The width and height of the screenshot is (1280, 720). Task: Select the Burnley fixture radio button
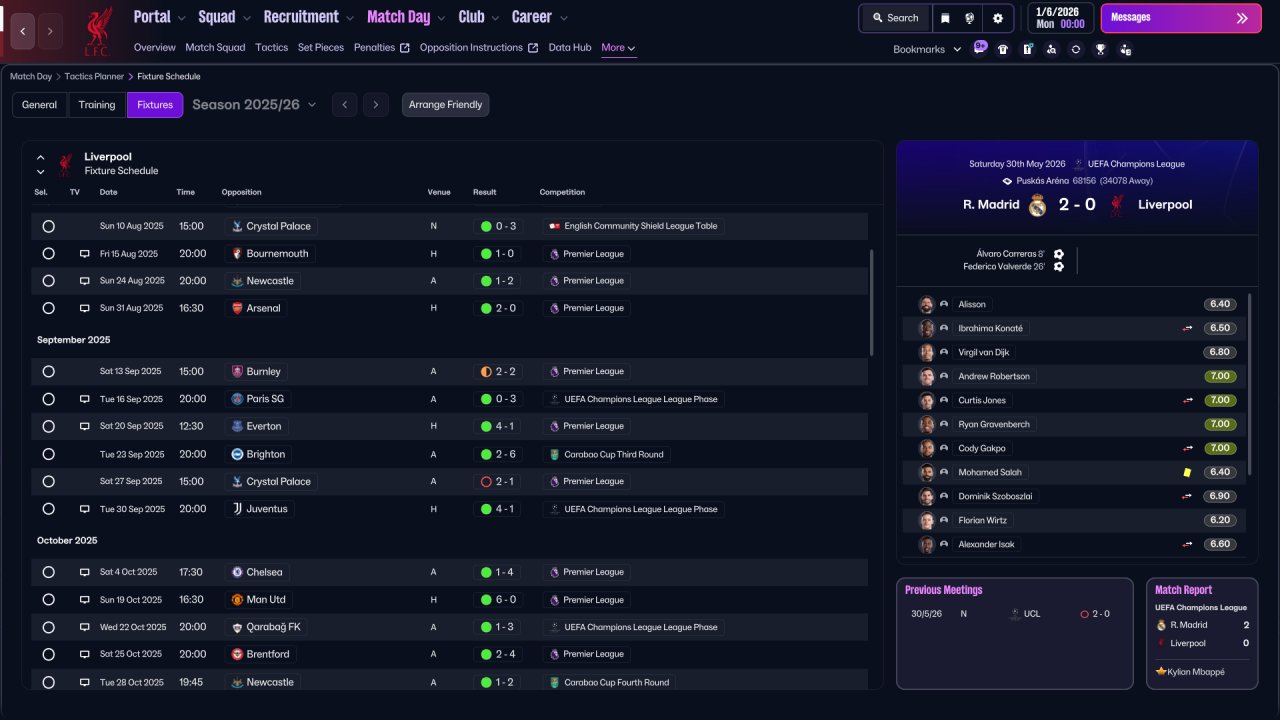[48, 371]
